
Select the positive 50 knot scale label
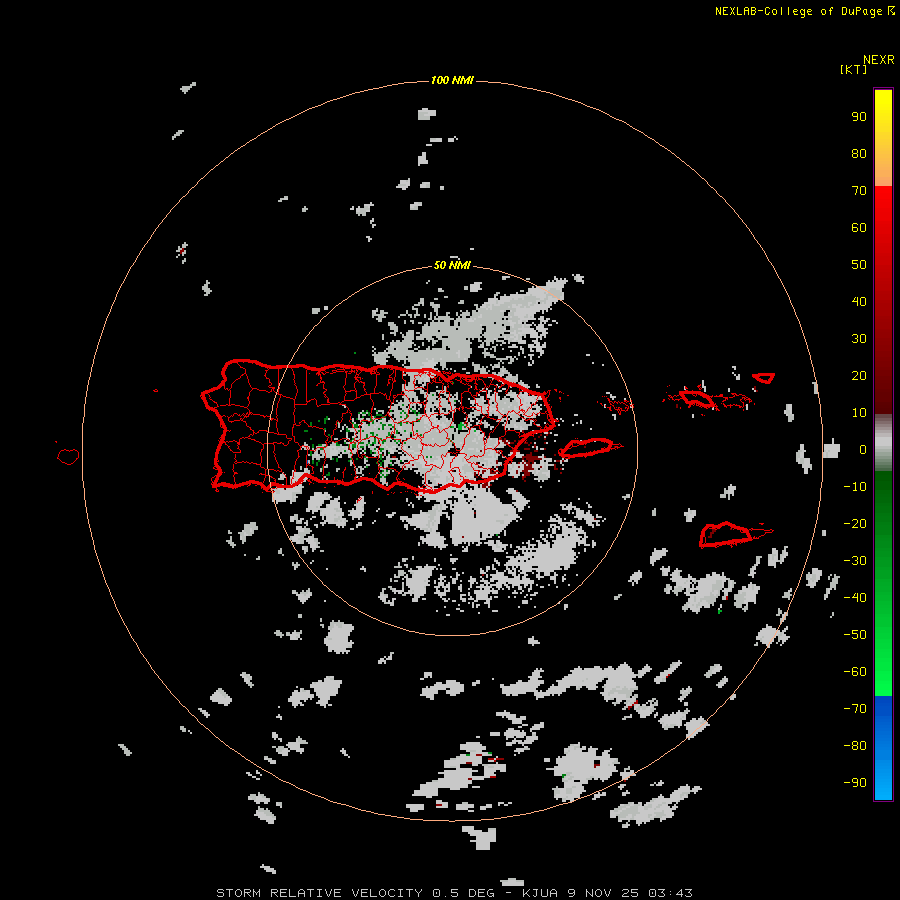pyautogui.click(x=859, y=265)
